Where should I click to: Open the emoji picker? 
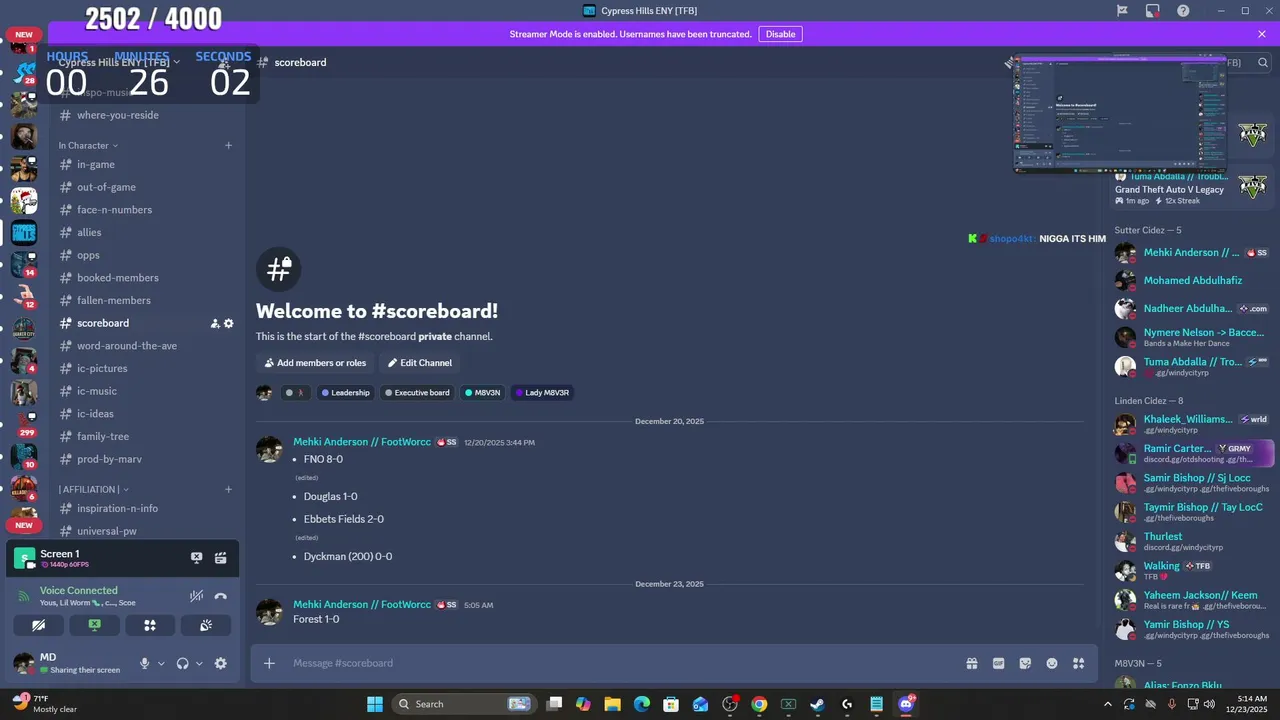click(1052, 663)
